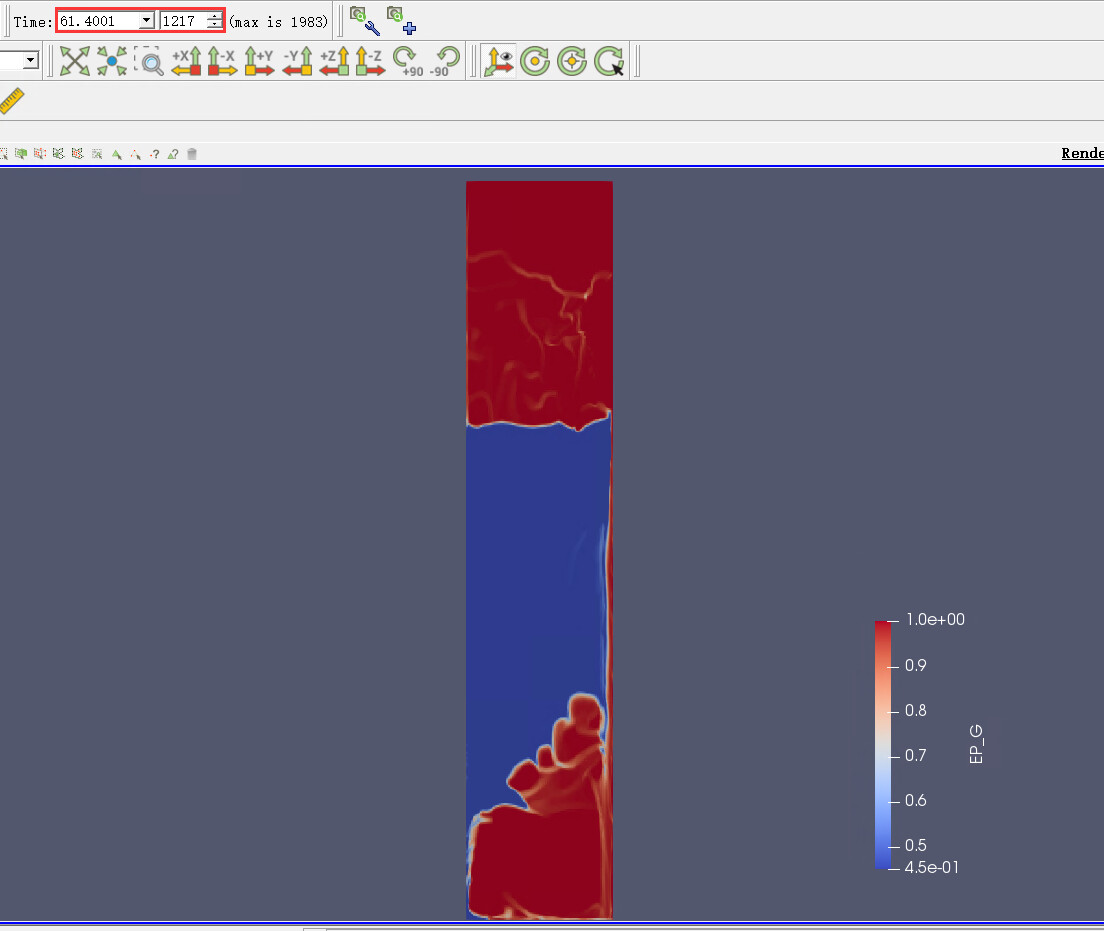The width and height of the screenshot is (1104, 931).
Task: Click the EP_G color legend bar
Action: point(882,744)
